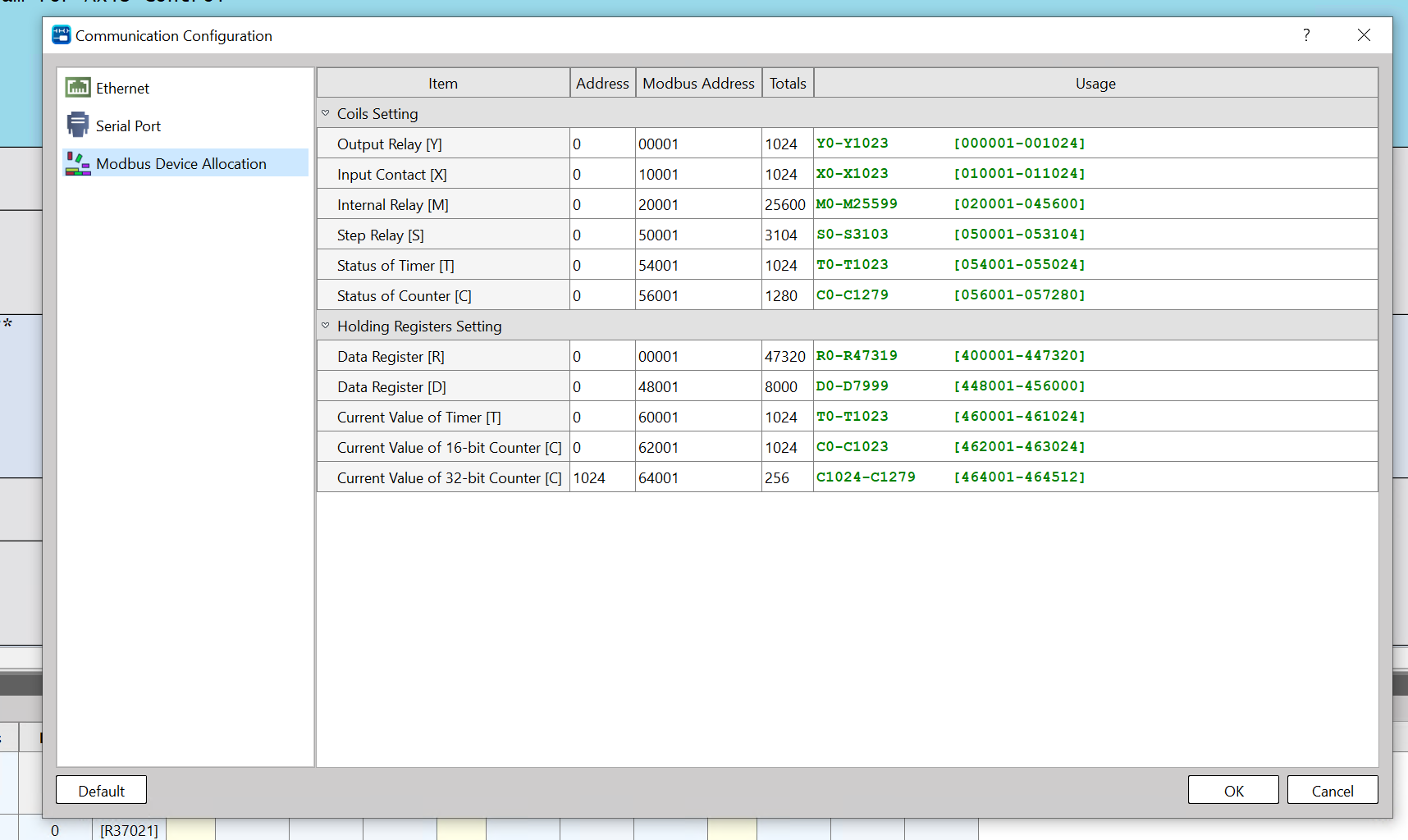
Task: Click the Modbus Device Allocation icon
Action: point(78,163)
